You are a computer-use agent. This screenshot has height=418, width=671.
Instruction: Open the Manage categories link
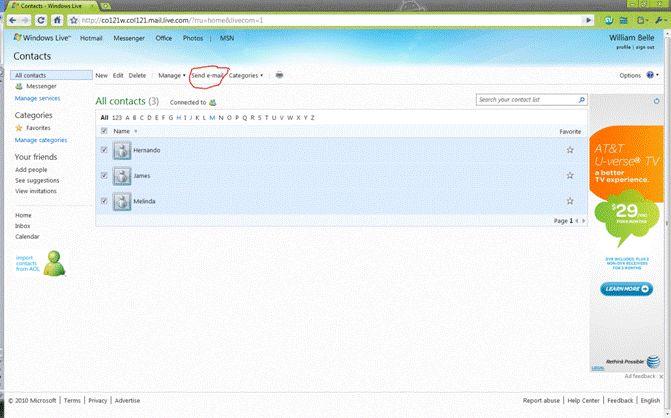[41, 140]
